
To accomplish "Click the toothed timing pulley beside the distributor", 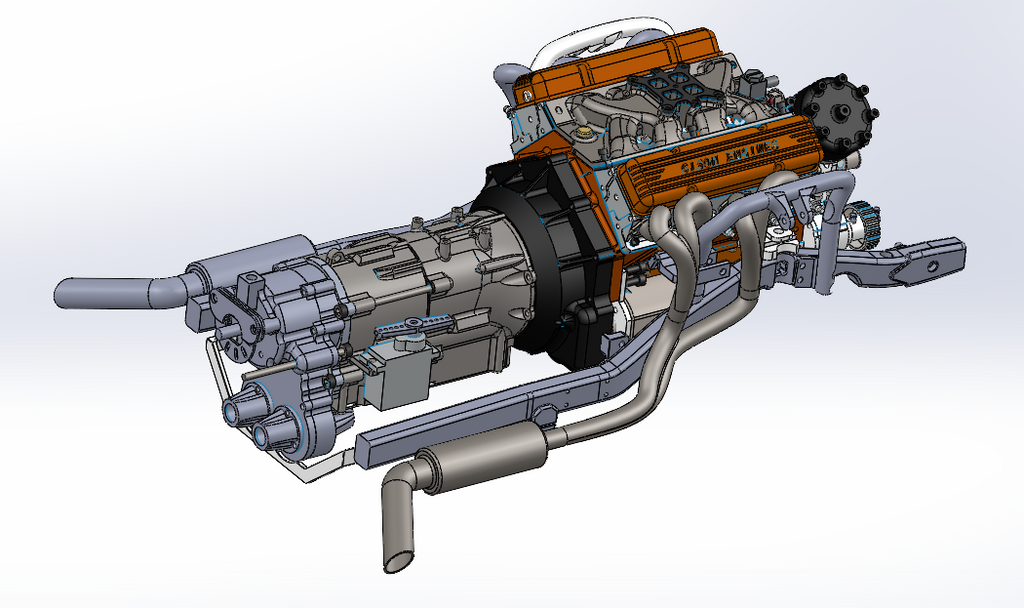I will [863, 223].
